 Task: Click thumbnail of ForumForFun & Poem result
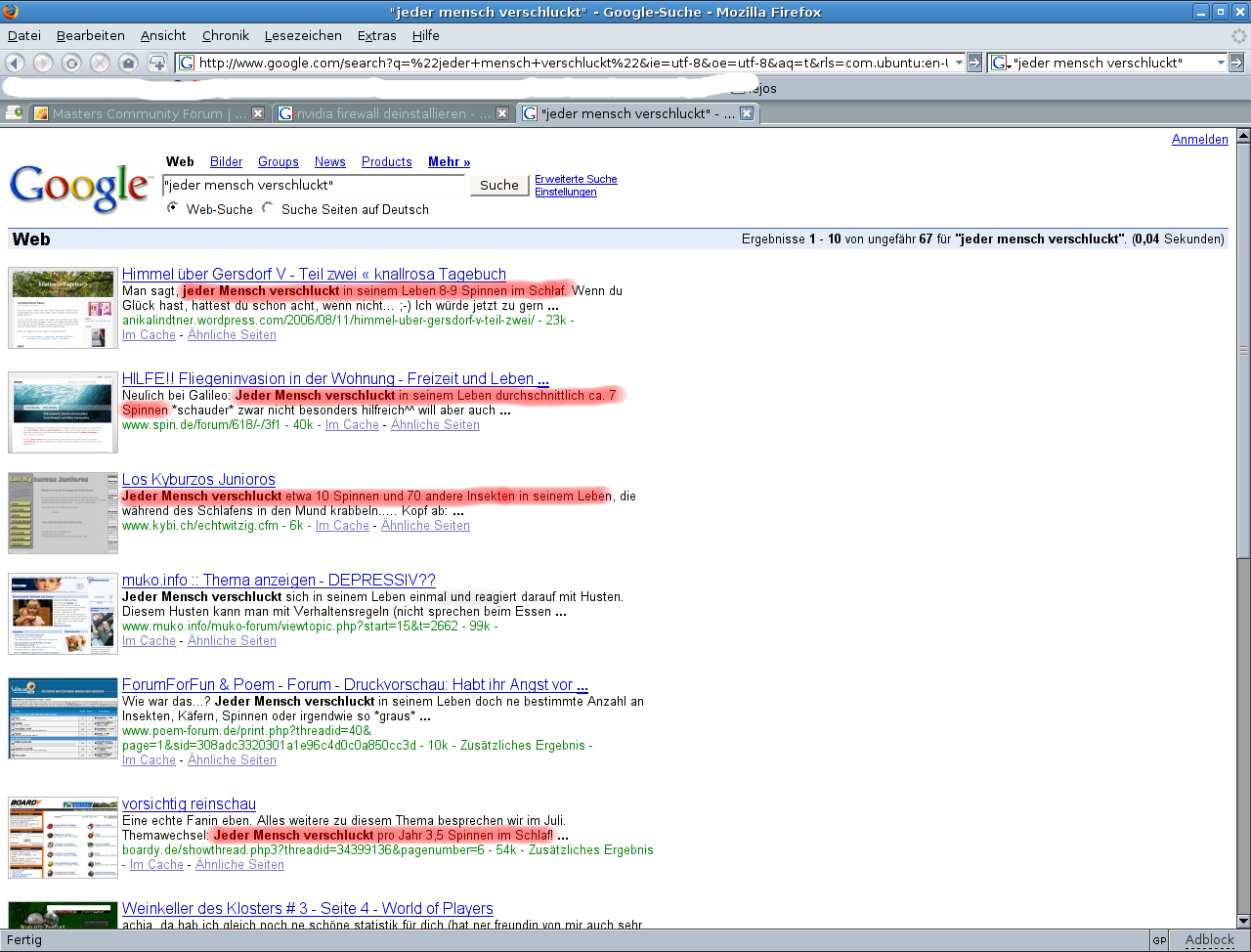(63, 718)
